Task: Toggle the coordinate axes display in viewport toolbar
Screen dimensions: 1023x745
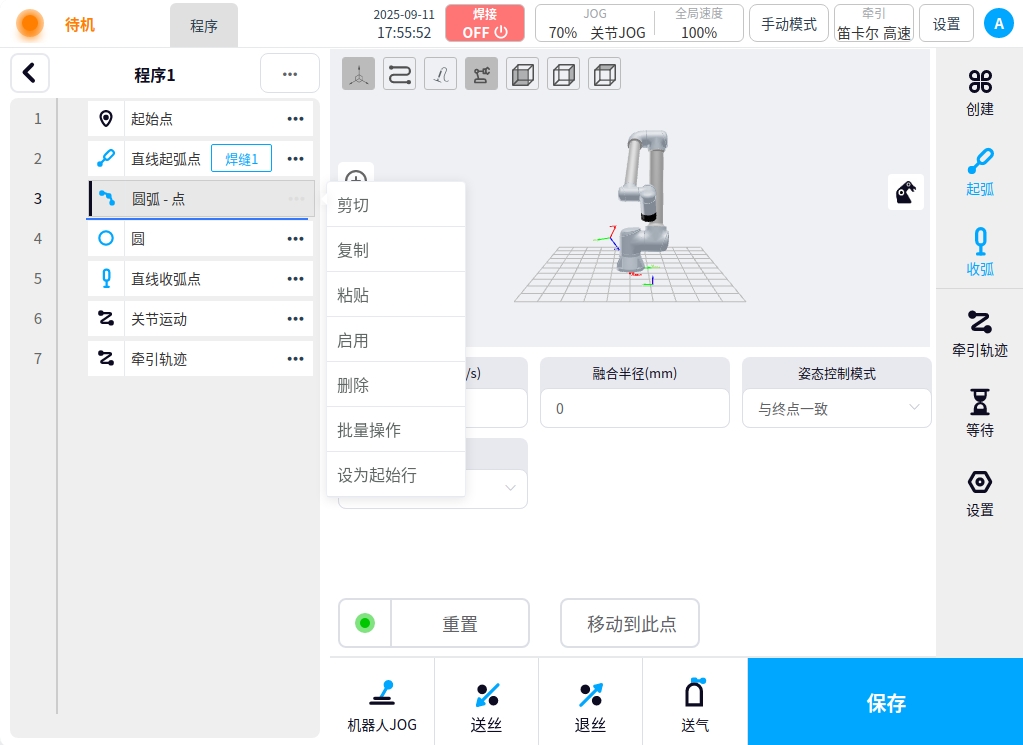Action: pyautogui.click(x=358, y=75)
